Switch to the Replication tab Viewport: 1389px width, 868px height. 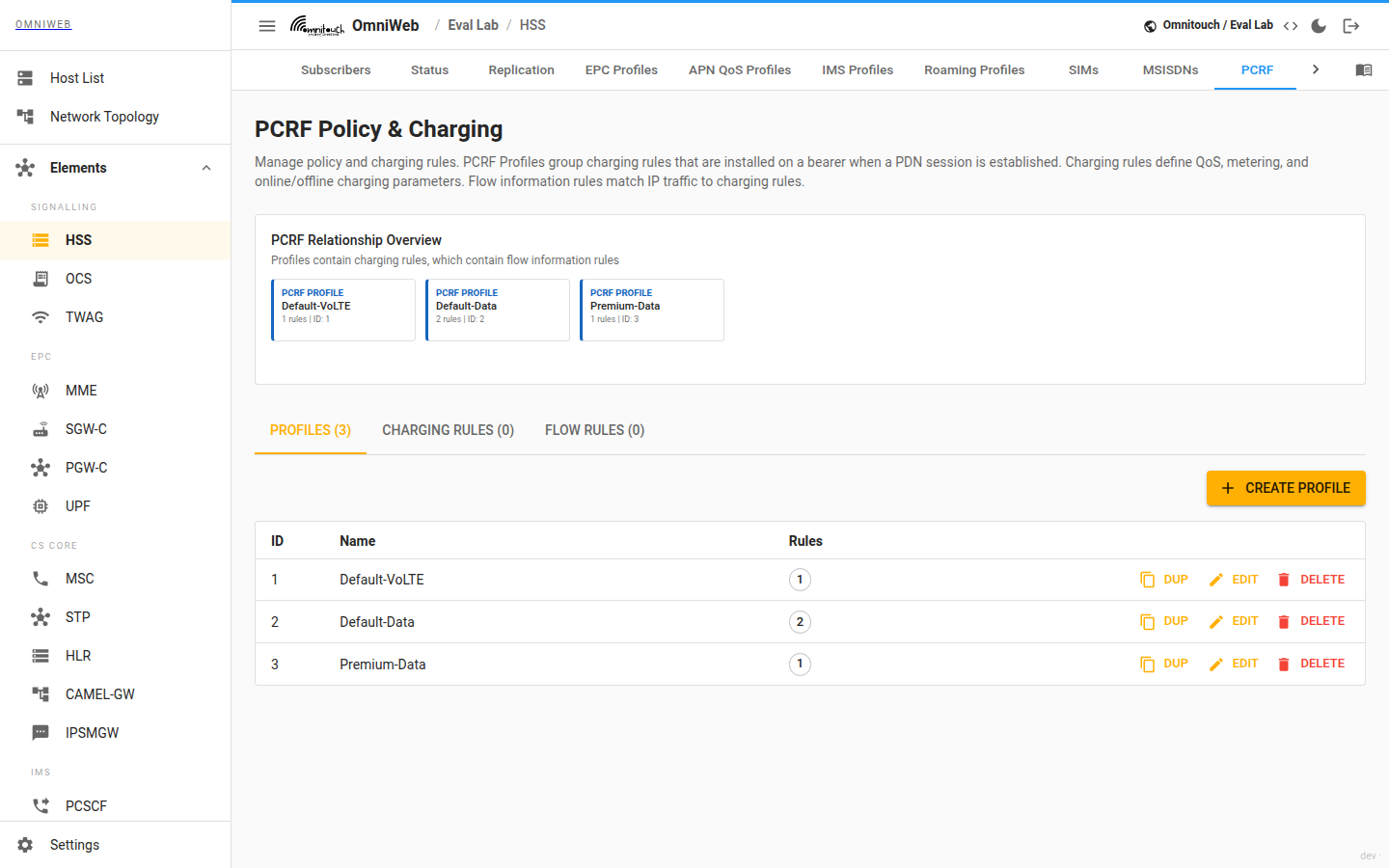521,70
